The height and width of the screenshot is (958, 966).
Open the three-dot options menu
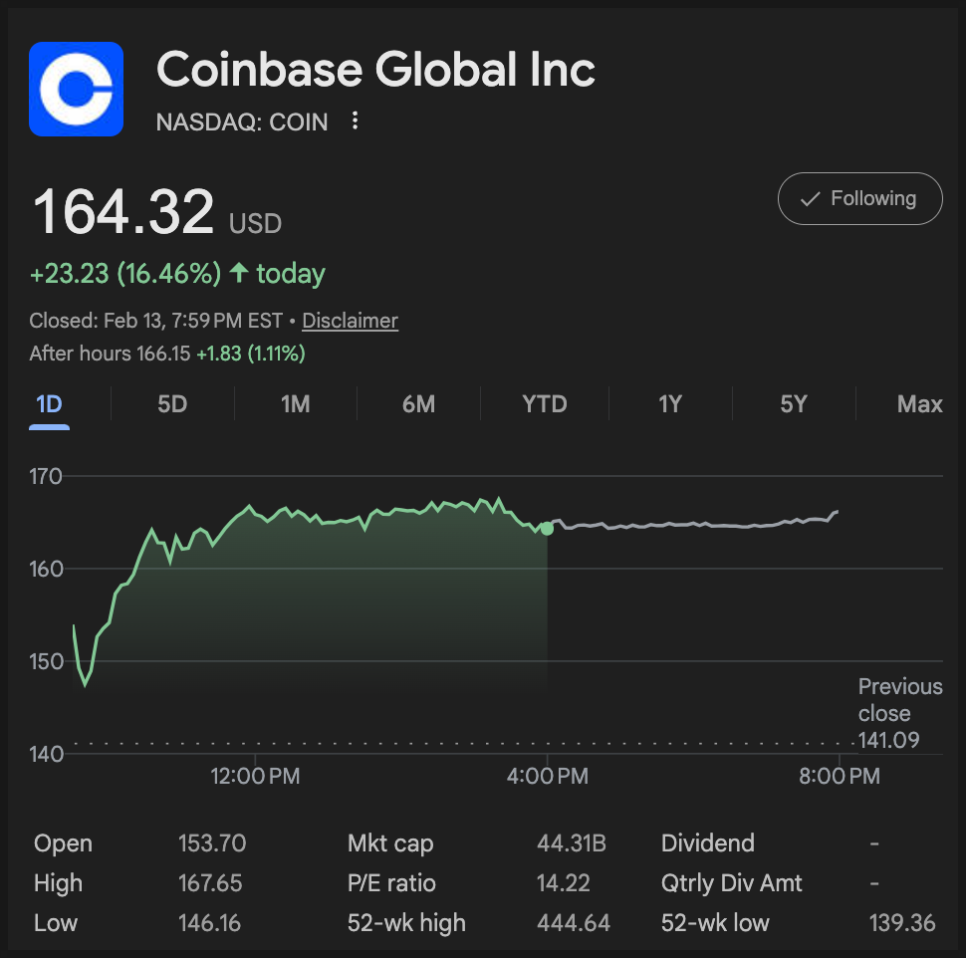pyautogui.click(x=354, y=122)
